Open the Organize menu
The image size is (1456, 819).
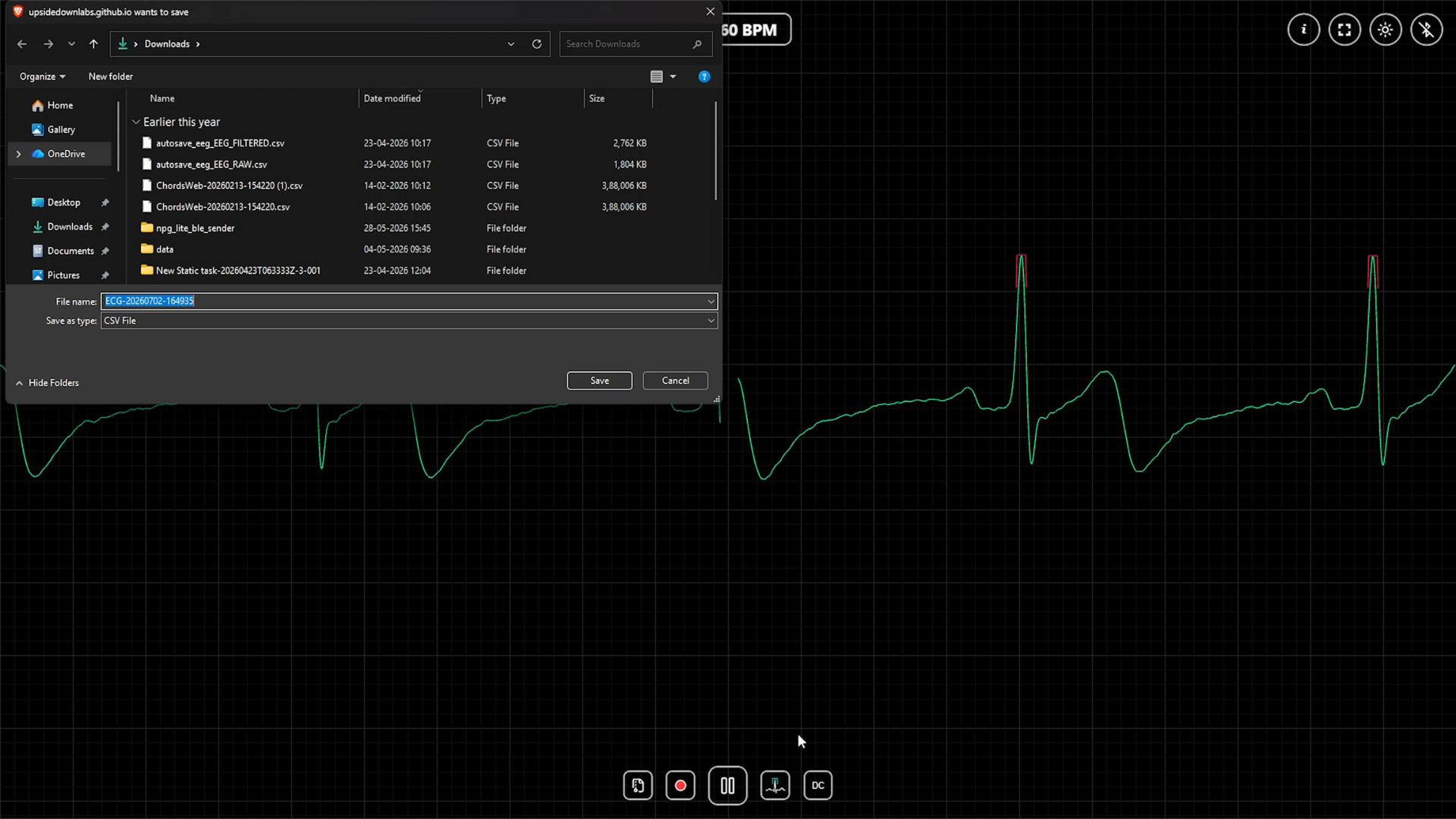(42, 77)
